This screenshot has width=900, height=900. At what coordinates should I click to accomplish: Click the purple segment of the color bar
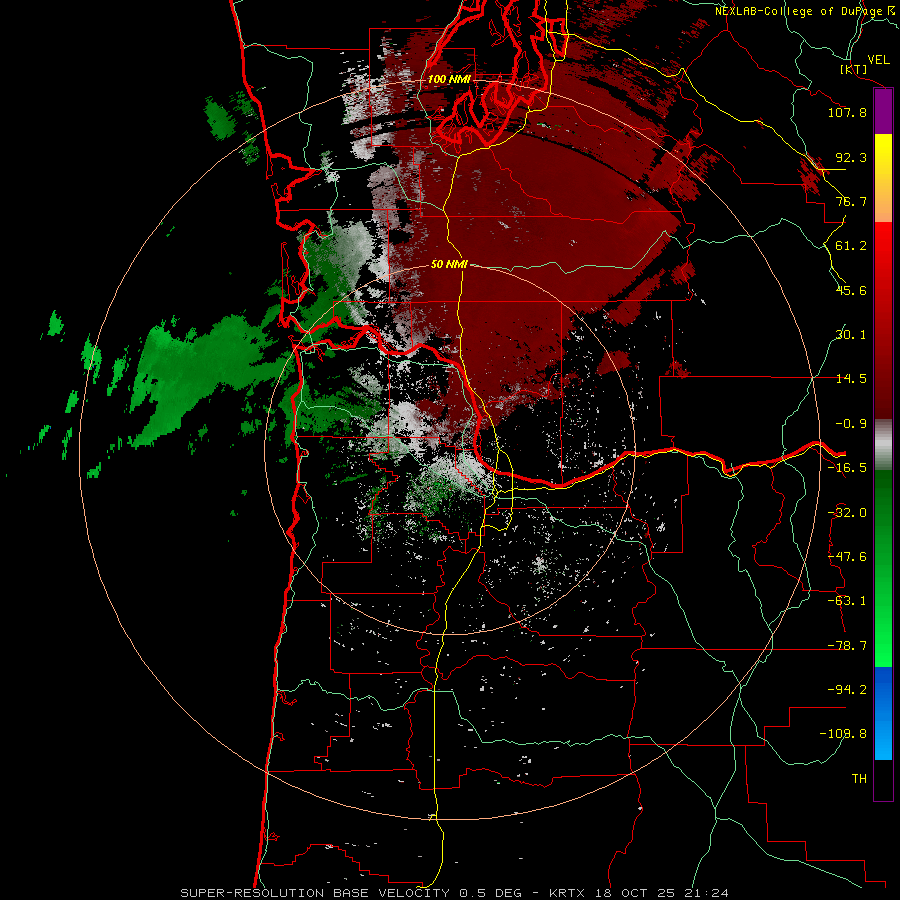[883, 111]
